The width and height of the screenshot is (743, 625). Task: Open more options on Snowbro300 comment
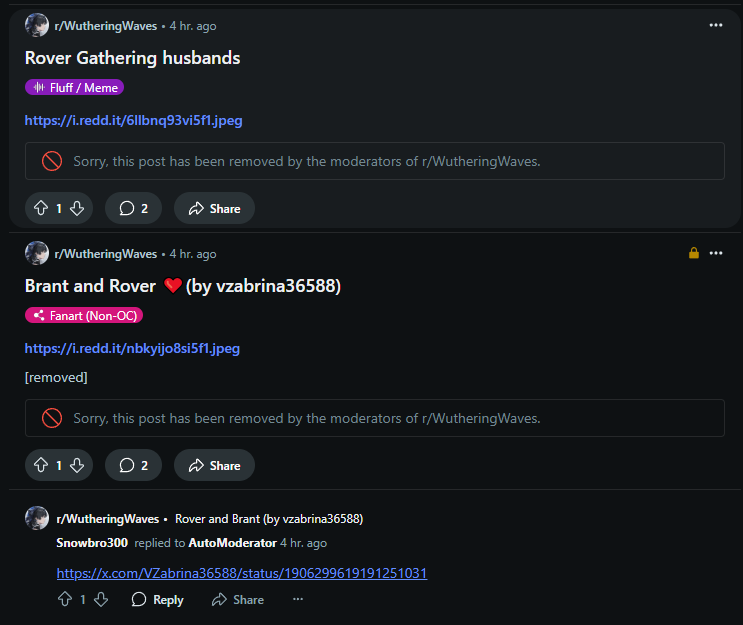pyautogui.click(x=298, y=599)
